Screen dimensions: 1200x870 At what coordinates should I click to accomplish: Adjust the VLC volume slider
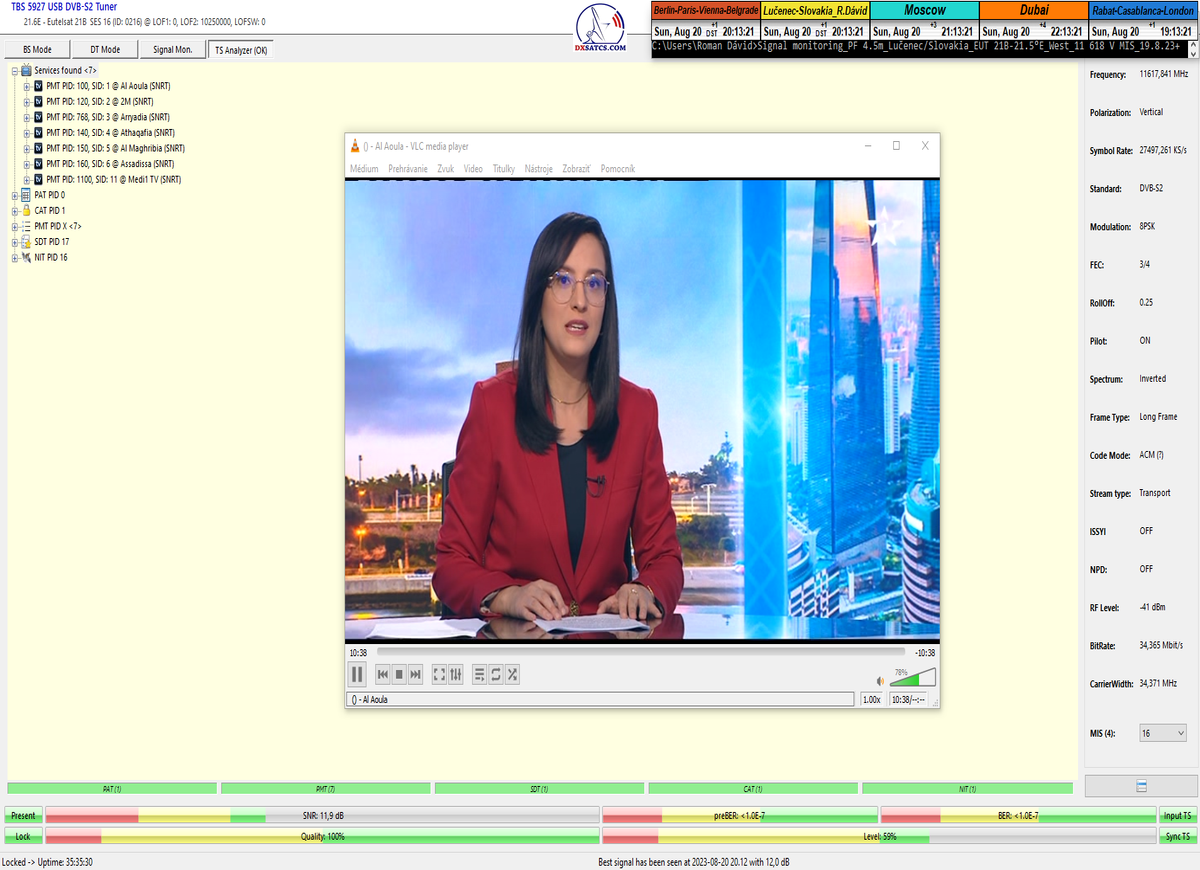point(914,679)
